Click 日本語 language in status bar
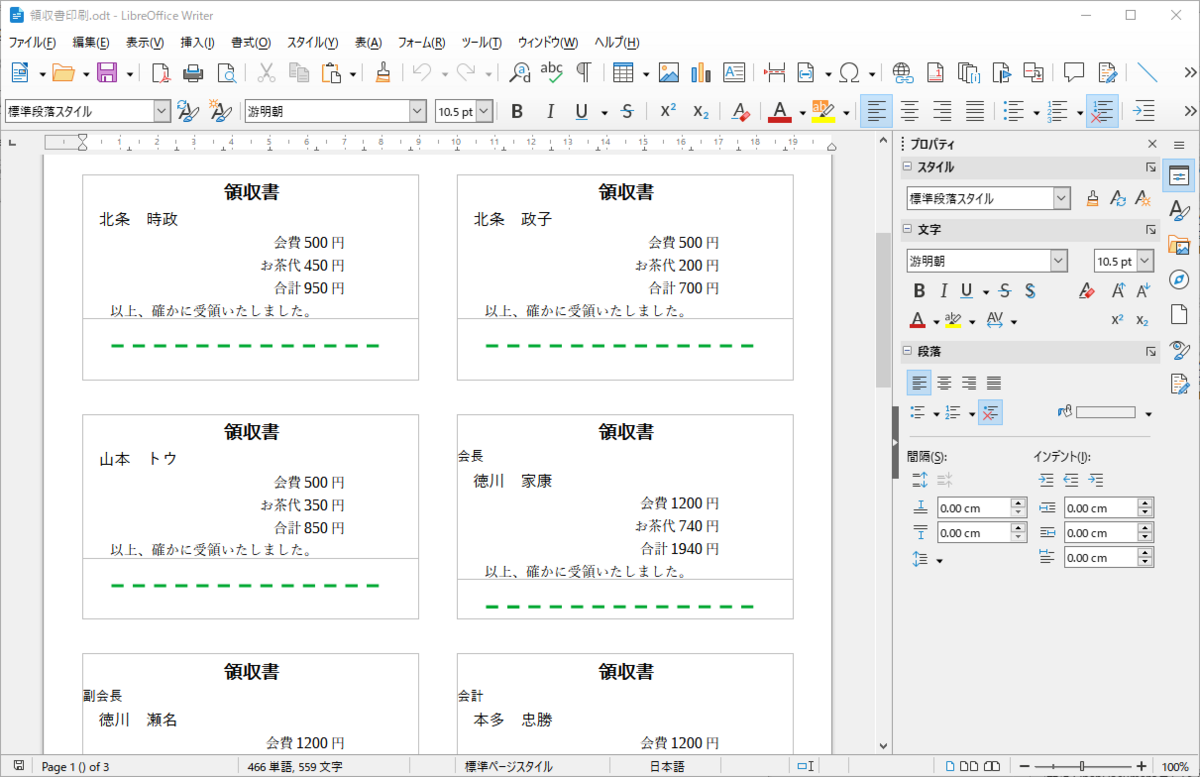Screen dimensions: 1200x777 pyautogui.click(x=668, y=767)
